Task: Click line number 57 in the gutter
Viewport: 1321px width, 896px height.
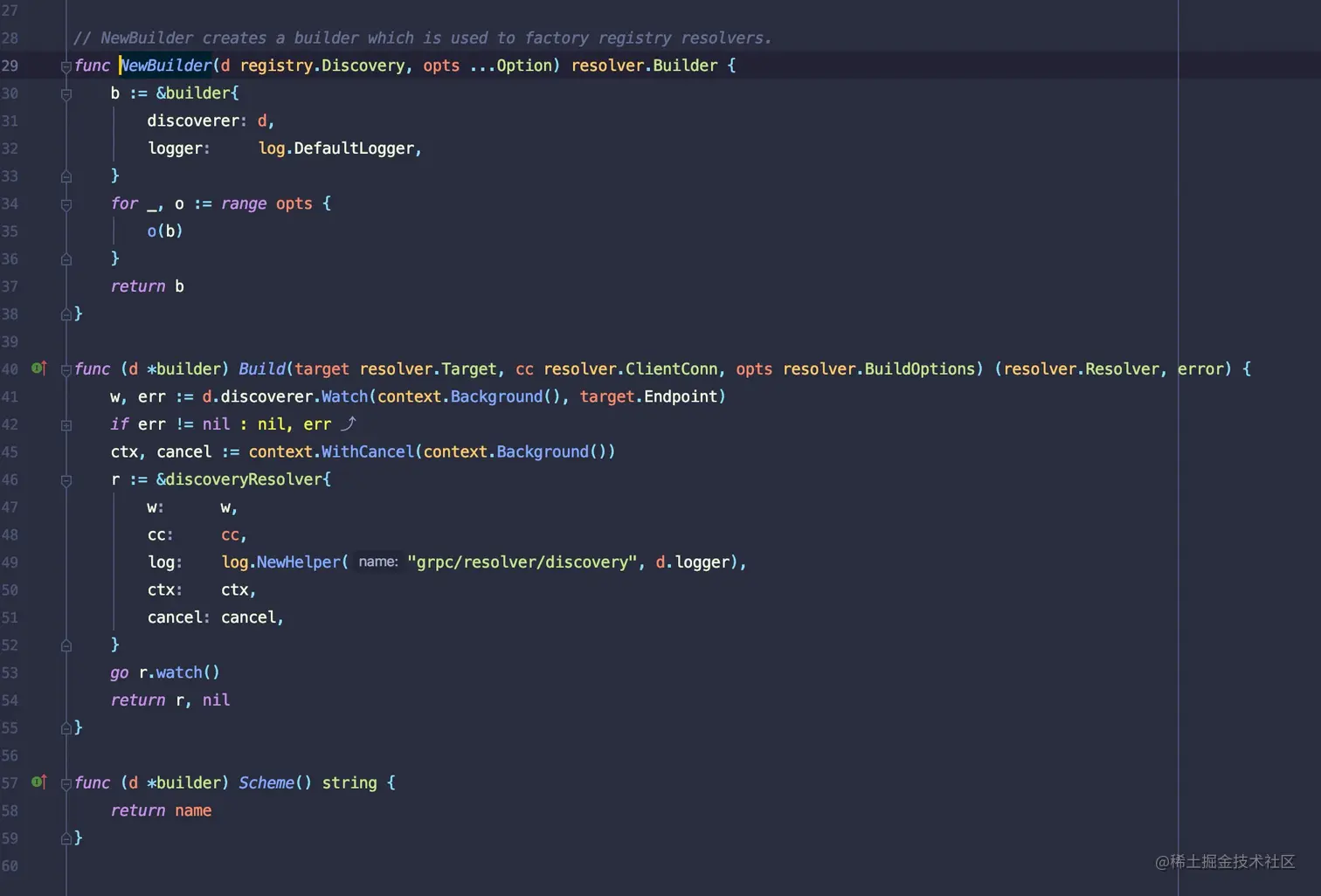Action: pyautogui.click(x=10, y=782)
